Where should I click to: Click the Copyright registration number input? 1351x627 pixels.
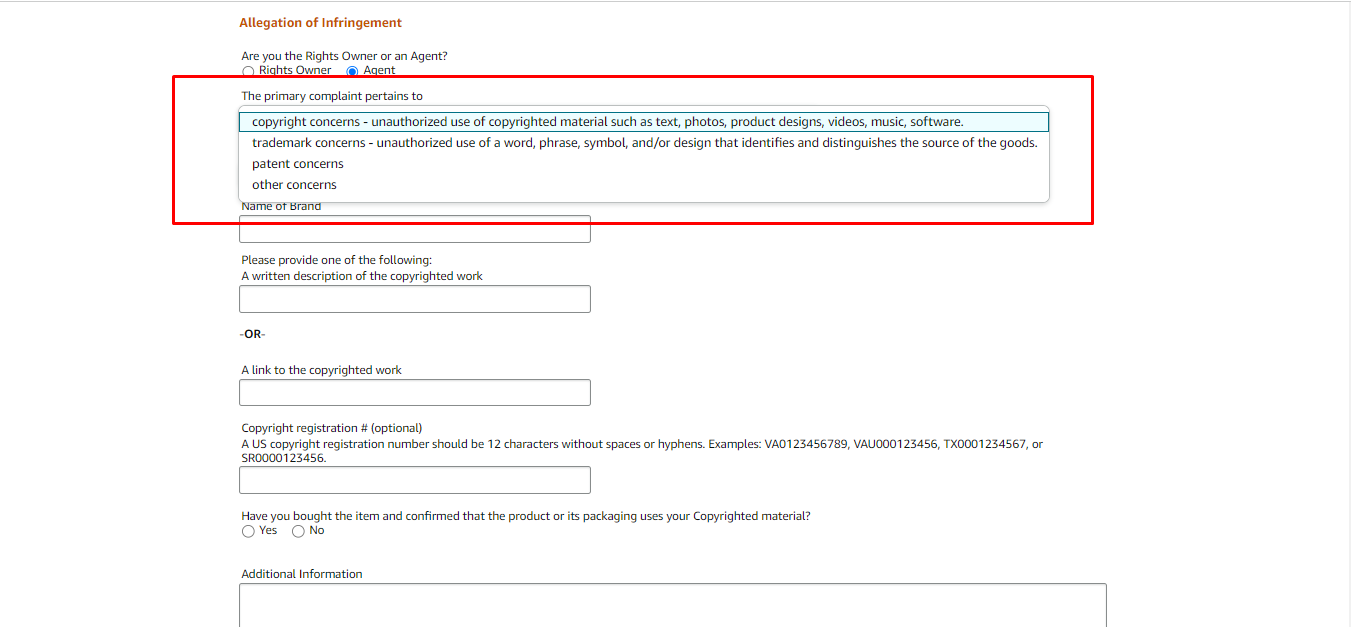[414, 480]
